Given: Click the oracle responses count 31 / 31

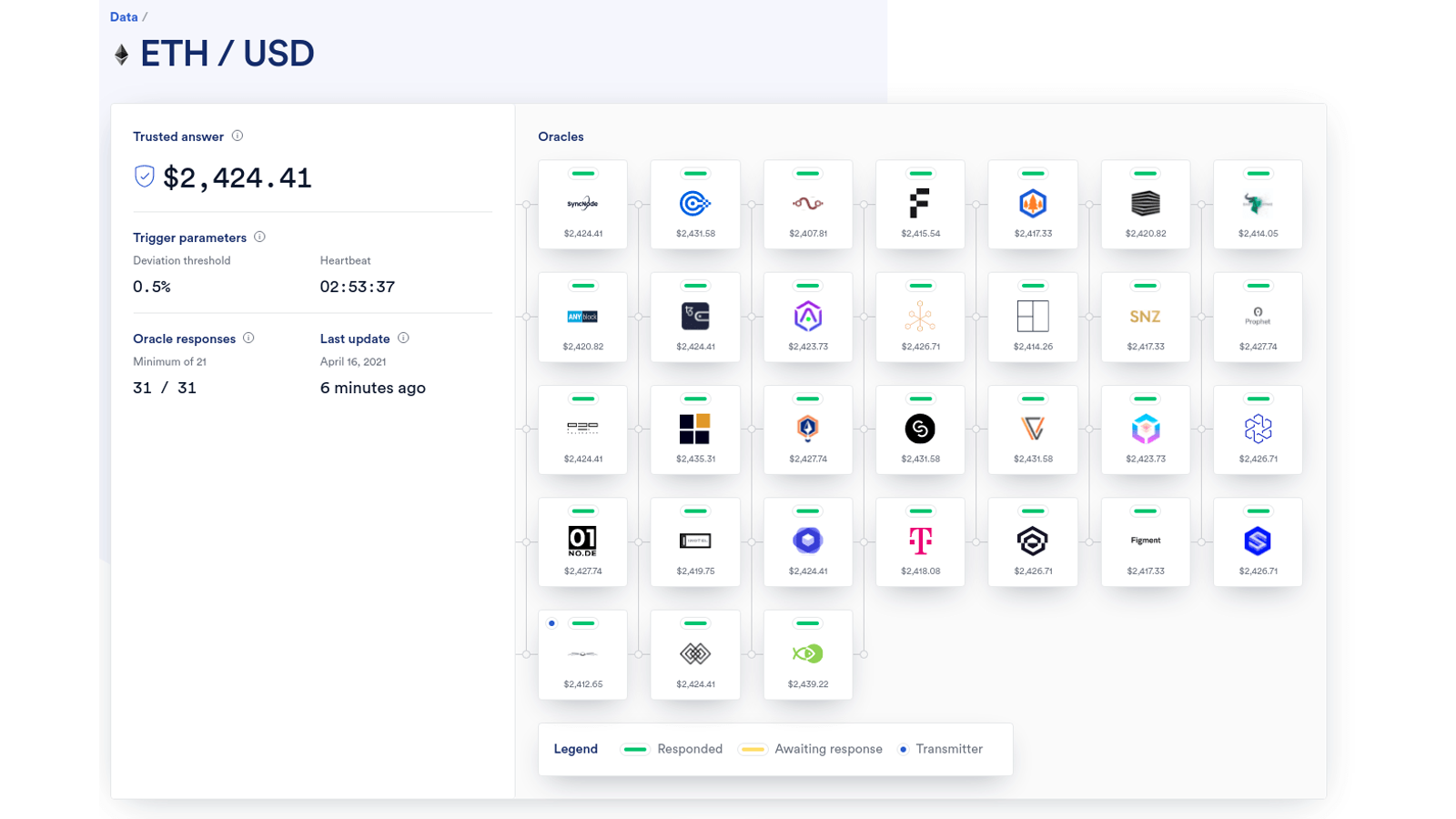Looking at the screenshot, I should 165,388.
